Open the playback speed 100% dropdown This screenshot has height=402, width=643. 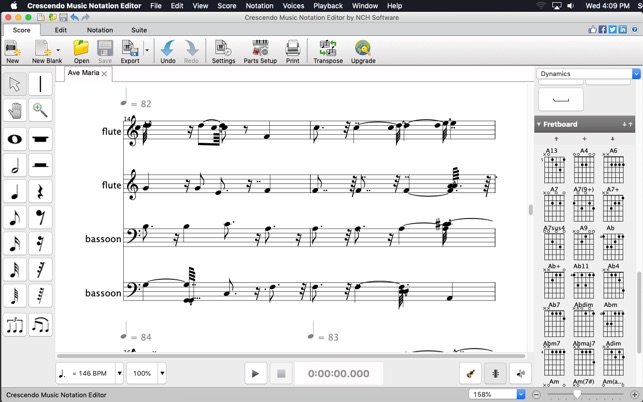coord(162,373)
